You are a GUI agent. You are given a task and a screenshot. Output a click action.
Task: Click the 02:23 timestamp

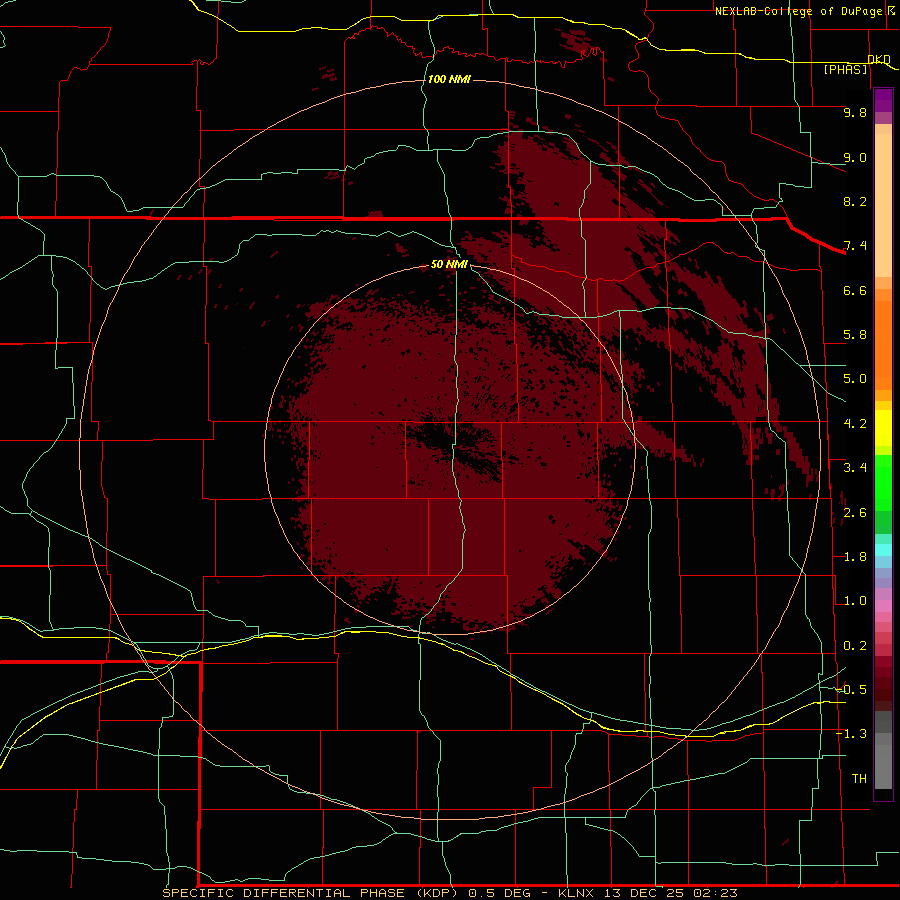tap(715, 893)
